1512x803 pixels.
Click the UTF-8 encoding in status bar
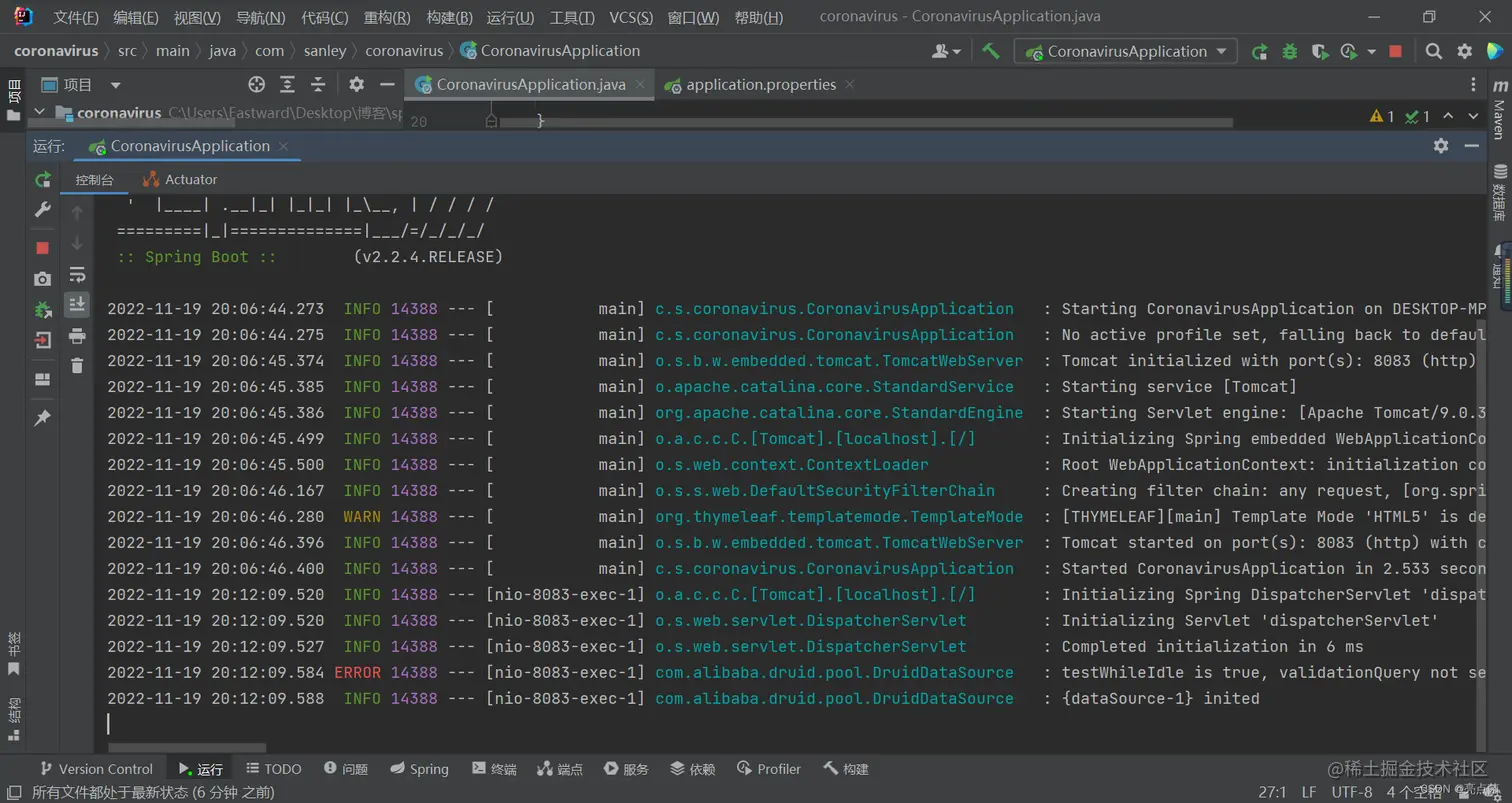coord(1352,792)
